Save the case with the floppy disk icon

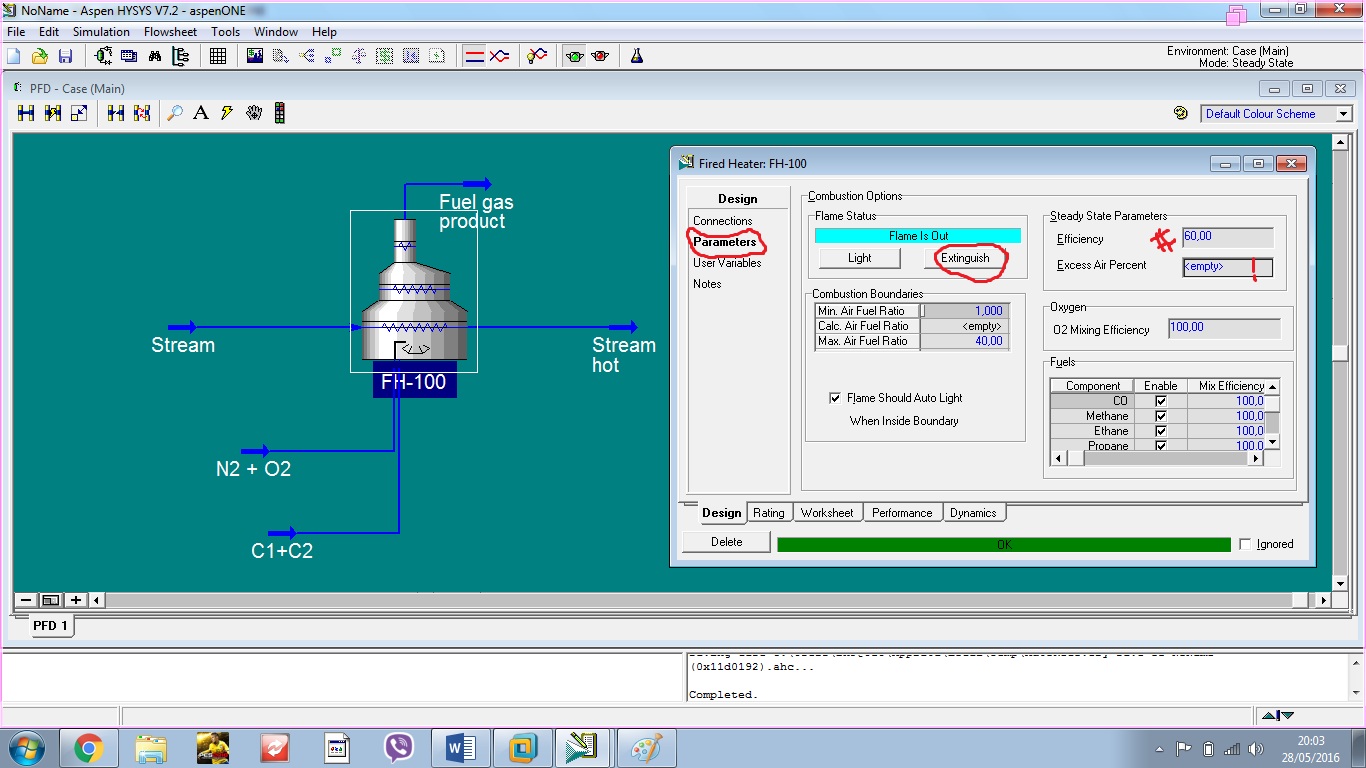point(65,56)
